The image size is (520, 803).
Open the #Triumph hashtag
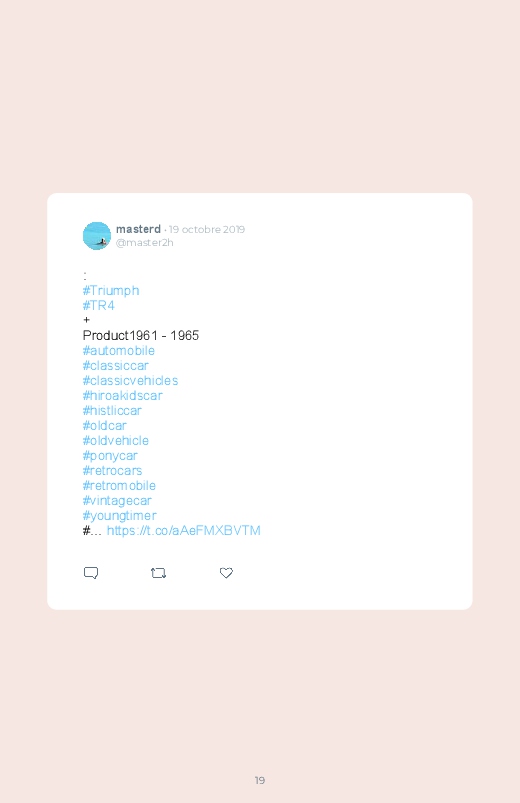pyautogui.click(x=111, y=290)
